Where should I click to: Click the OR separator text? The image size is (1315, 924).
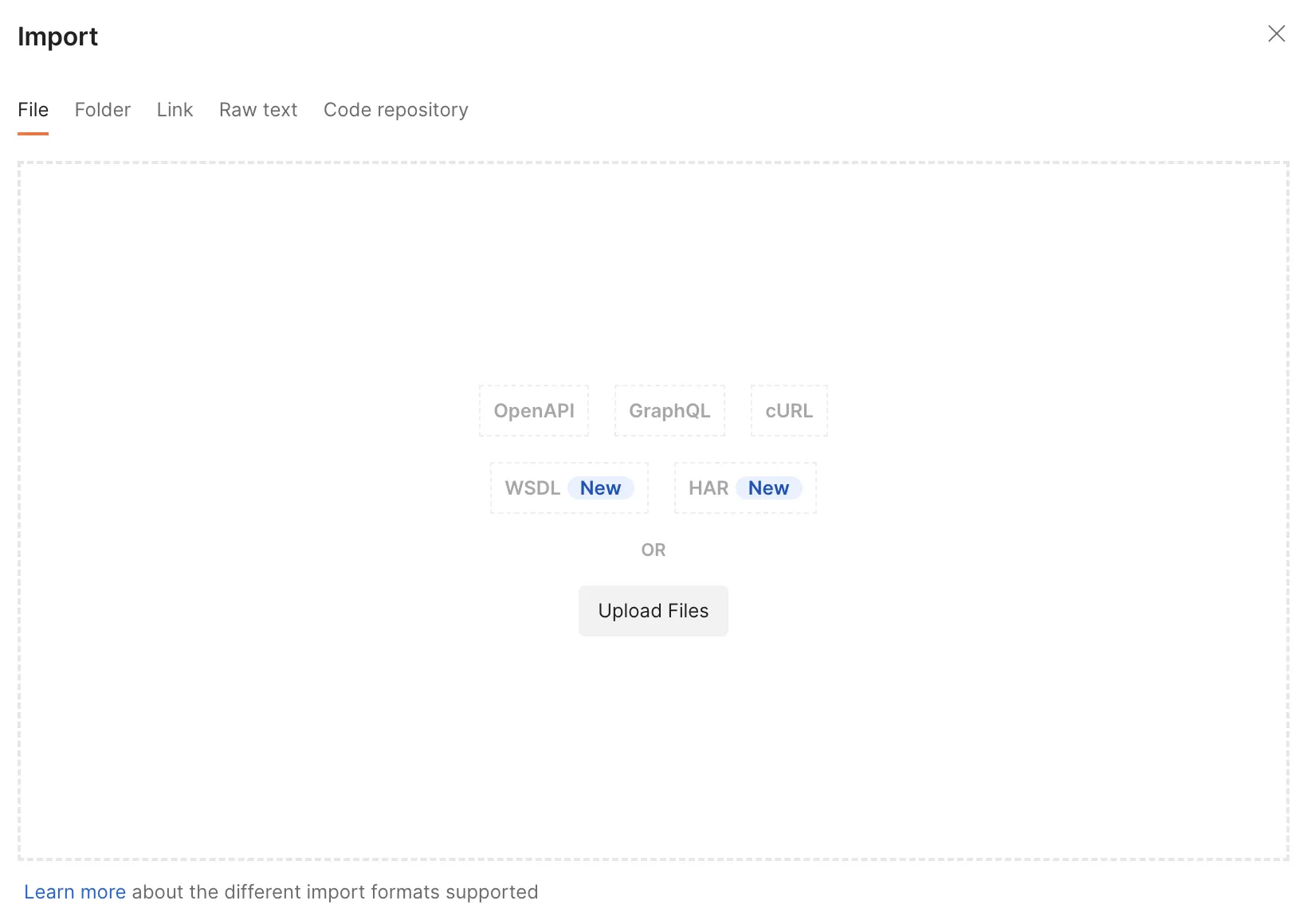click(654, 550)
